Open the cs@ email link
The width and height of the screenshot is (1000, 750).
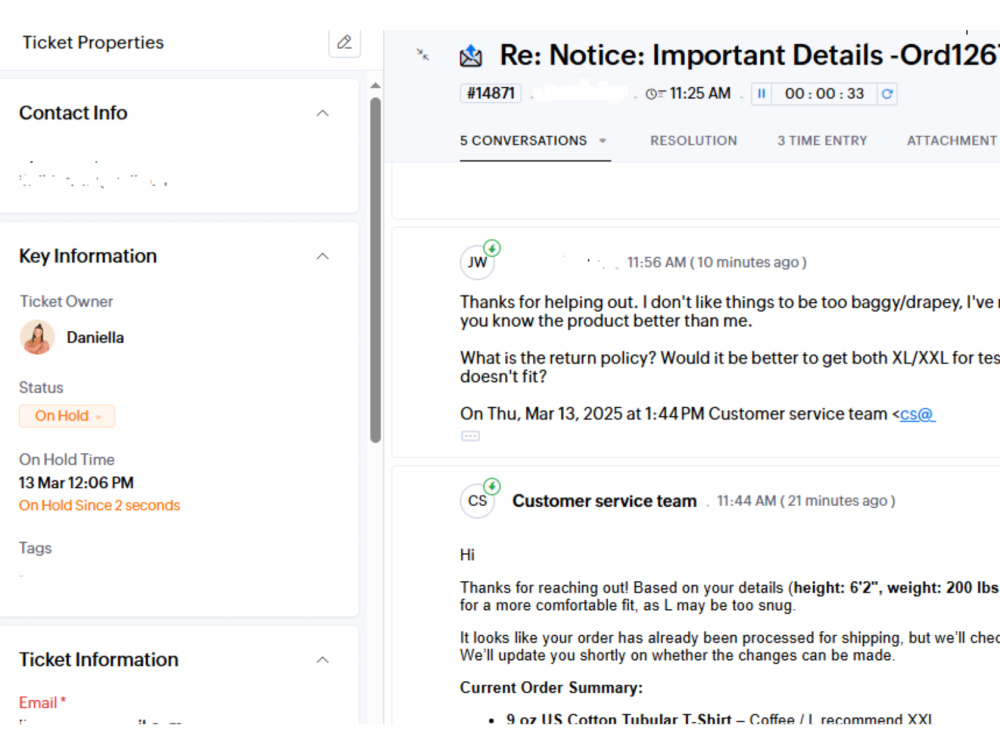coord(918,415)
